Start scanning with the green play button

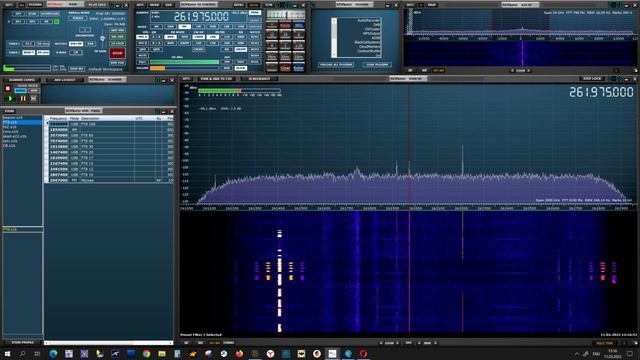click(10, 98)
